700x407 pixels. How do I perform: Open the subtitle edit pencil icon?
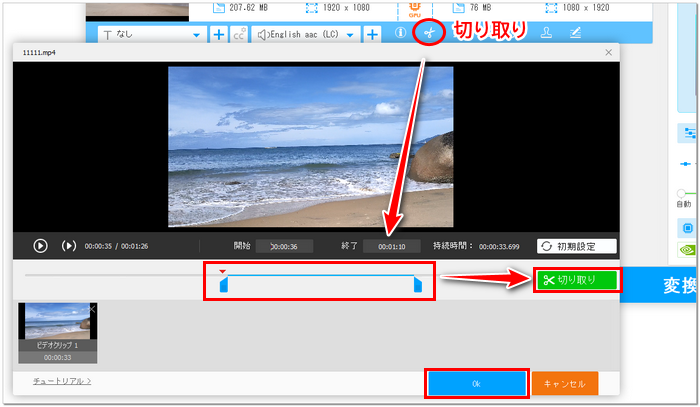tap(575, 33)
